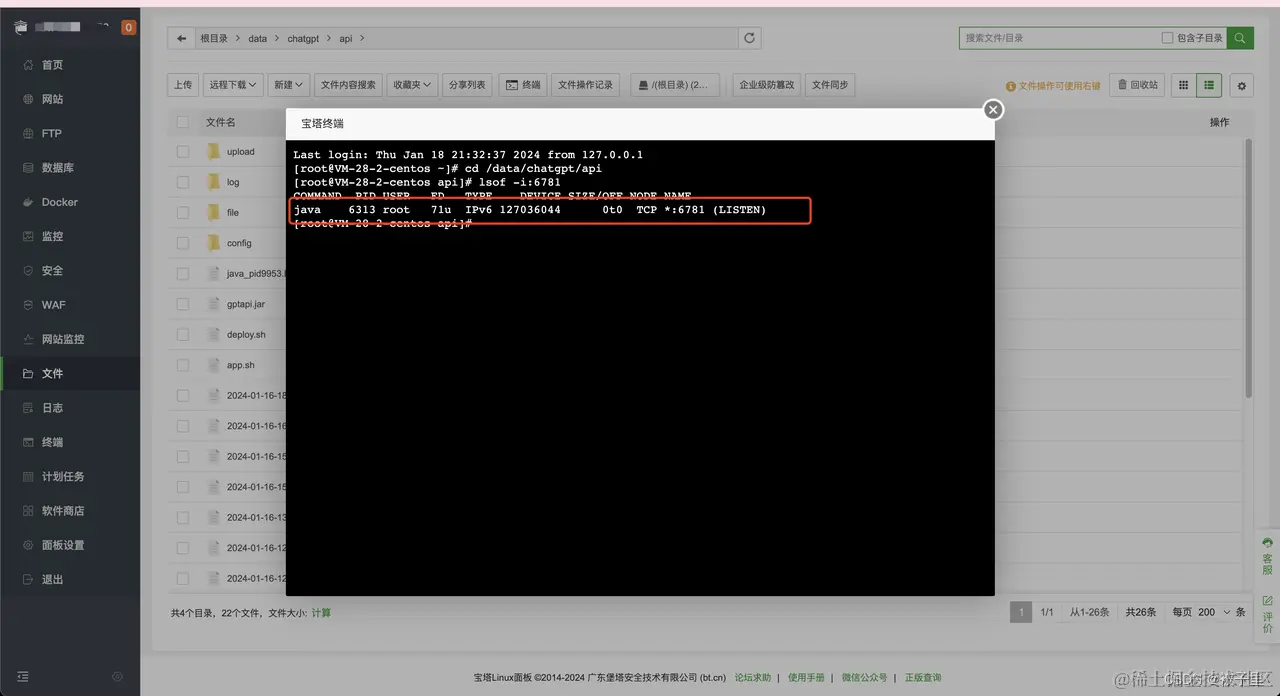Switch to grid view icon
1280x696 pixels.
[1184, 85]
